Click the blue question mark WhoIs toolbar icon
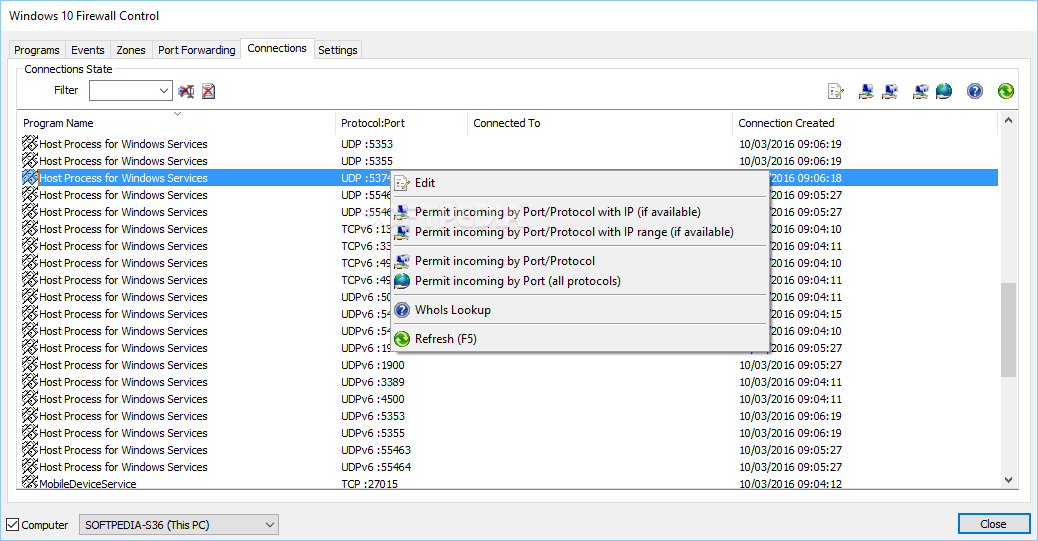 coord(974,91)
